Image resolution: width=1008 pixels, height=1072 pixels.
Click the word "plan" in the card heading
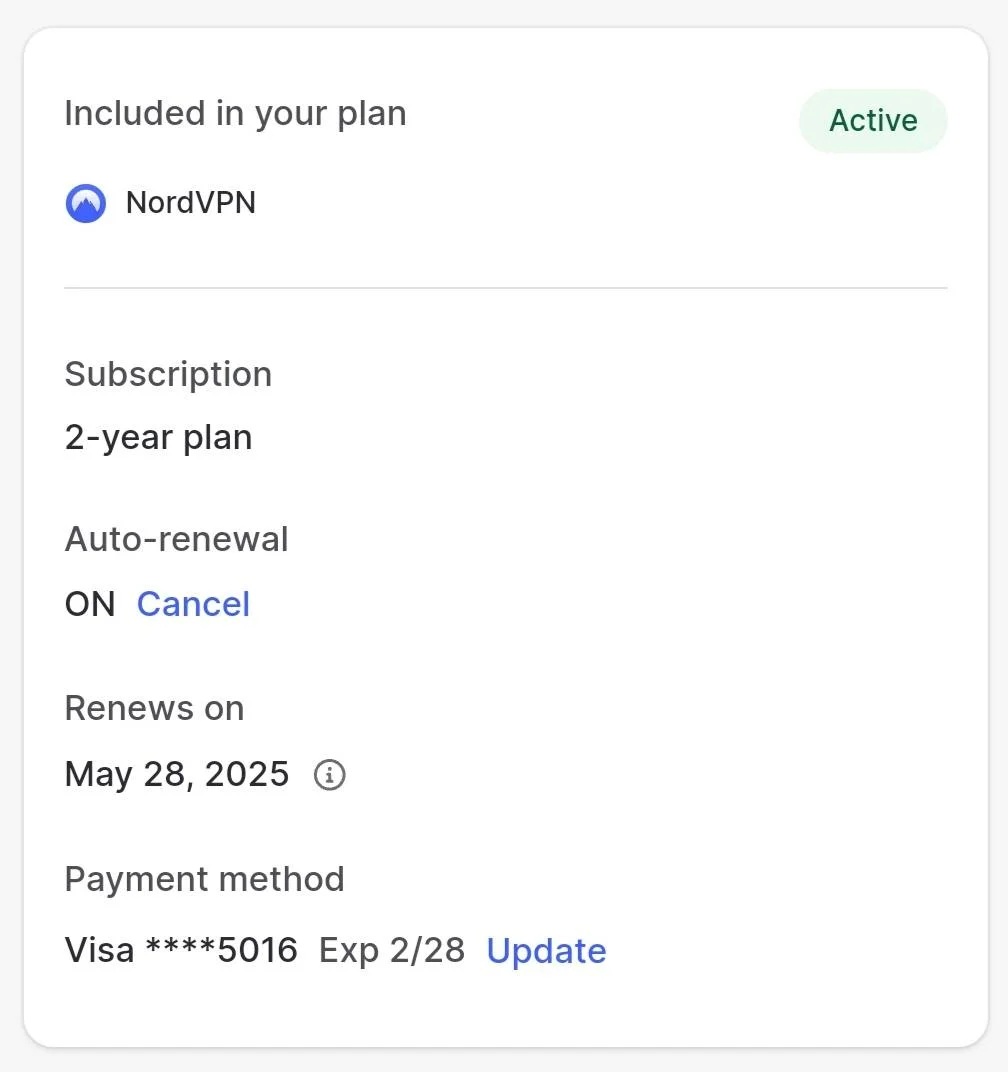point(372,115)
